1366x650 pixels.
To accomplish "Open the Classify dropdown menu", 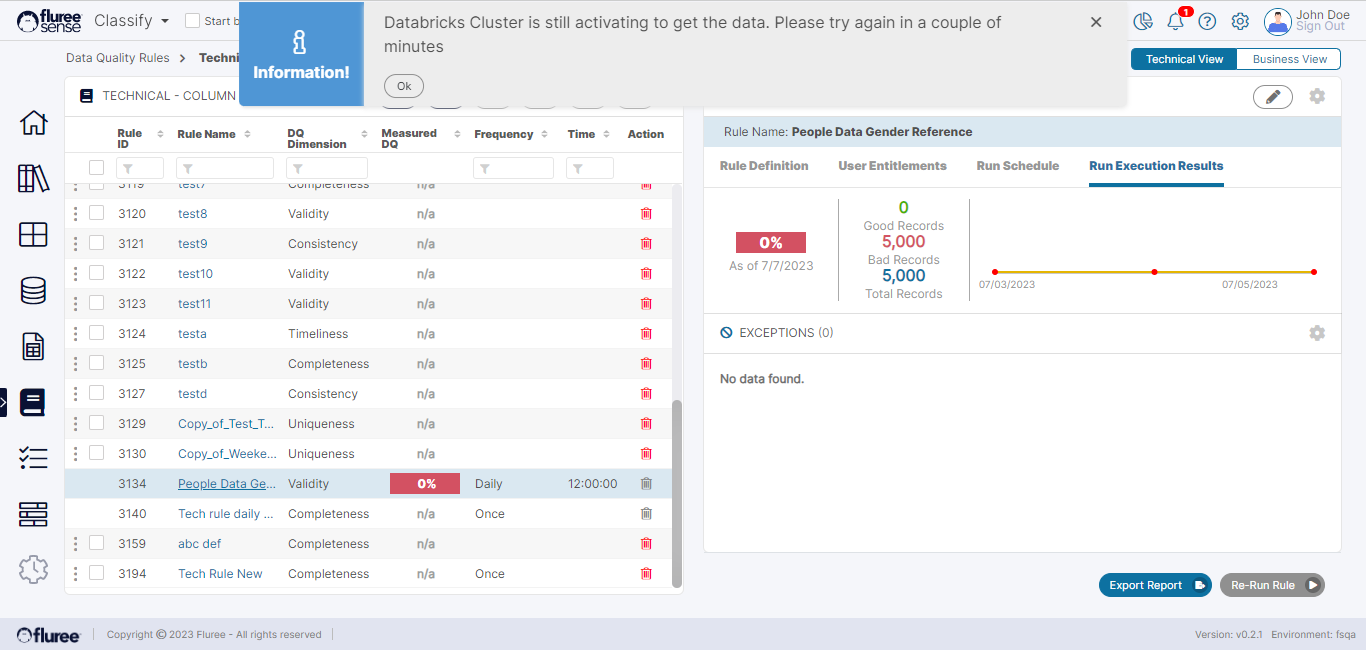I will pyautogui.click(x=131, y=21).
